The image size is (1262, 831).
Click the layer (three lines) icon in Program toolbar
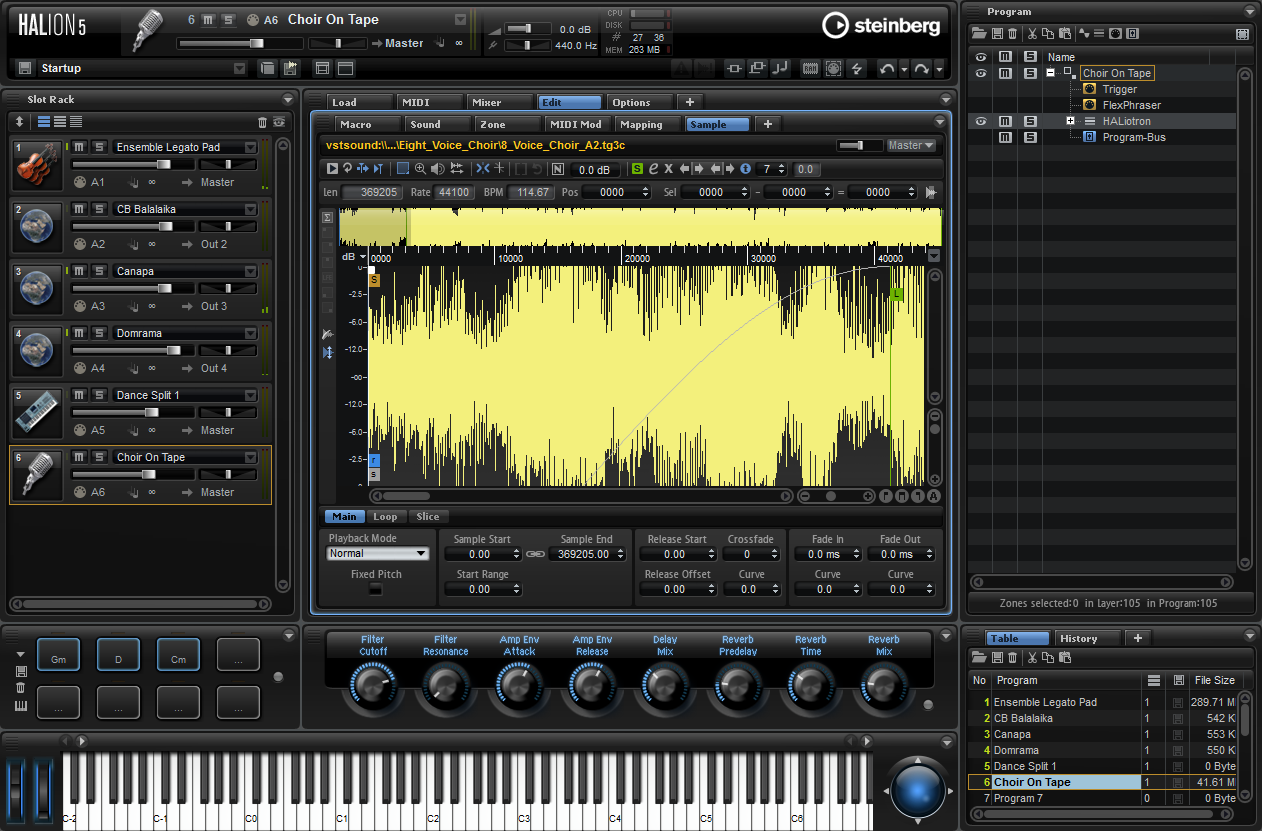[x=1099, y=34]
